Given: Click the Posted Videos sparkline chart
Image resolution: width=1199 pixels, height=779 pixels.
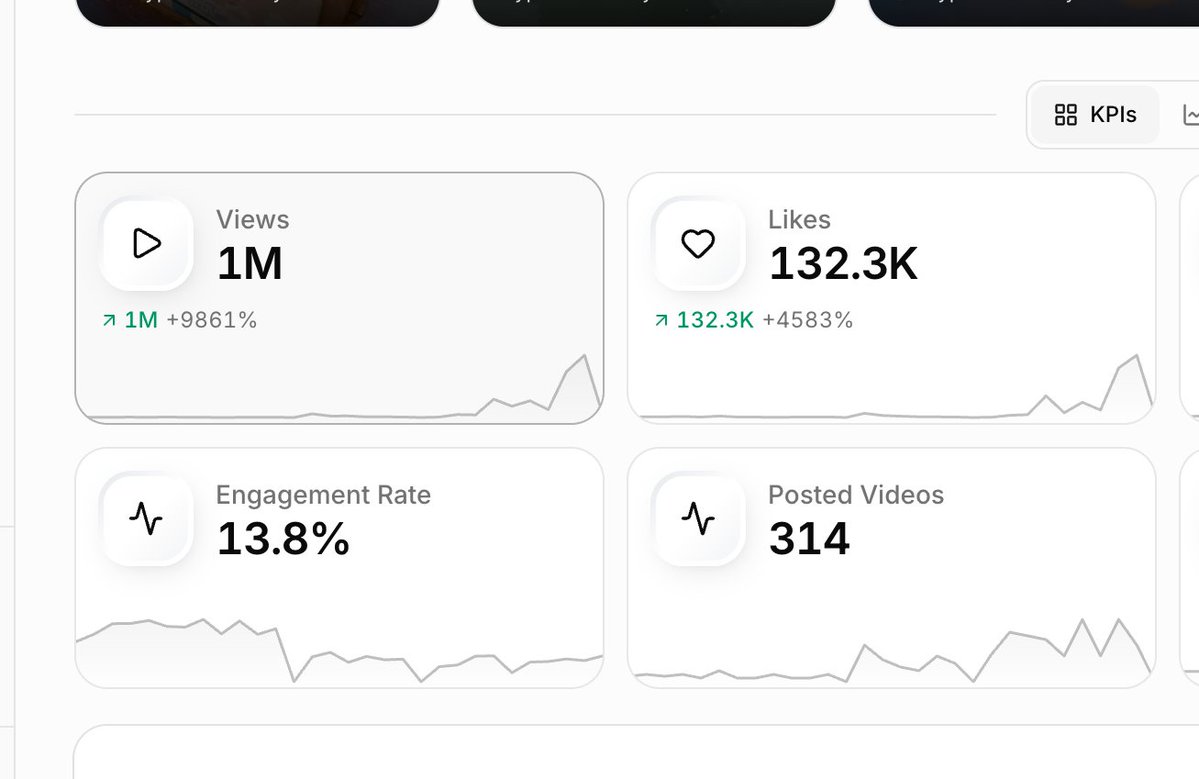Looking at the screenshot, I should click(892, 651).
